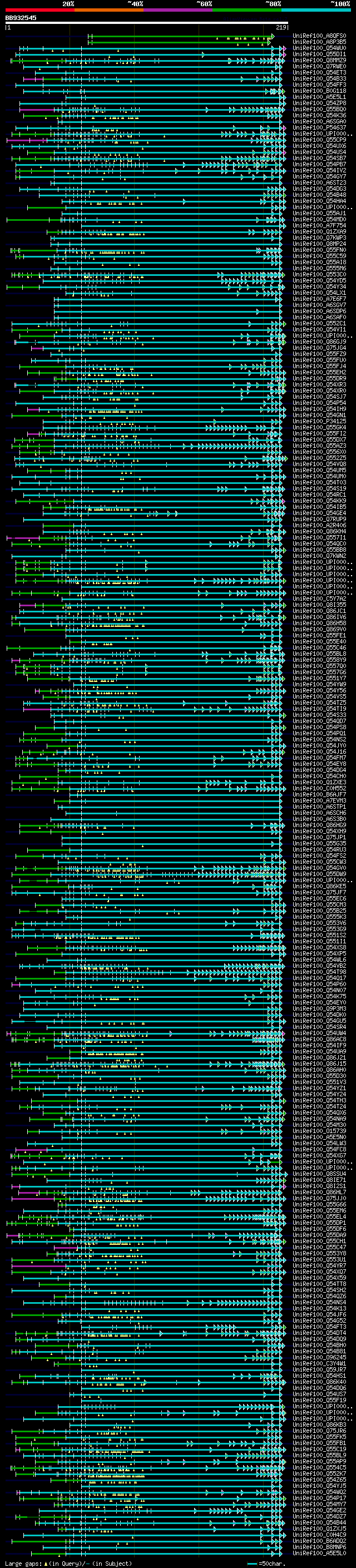
Task: Go to UniRef100_Q75JP1 sequence
Action: coord(319,838)
